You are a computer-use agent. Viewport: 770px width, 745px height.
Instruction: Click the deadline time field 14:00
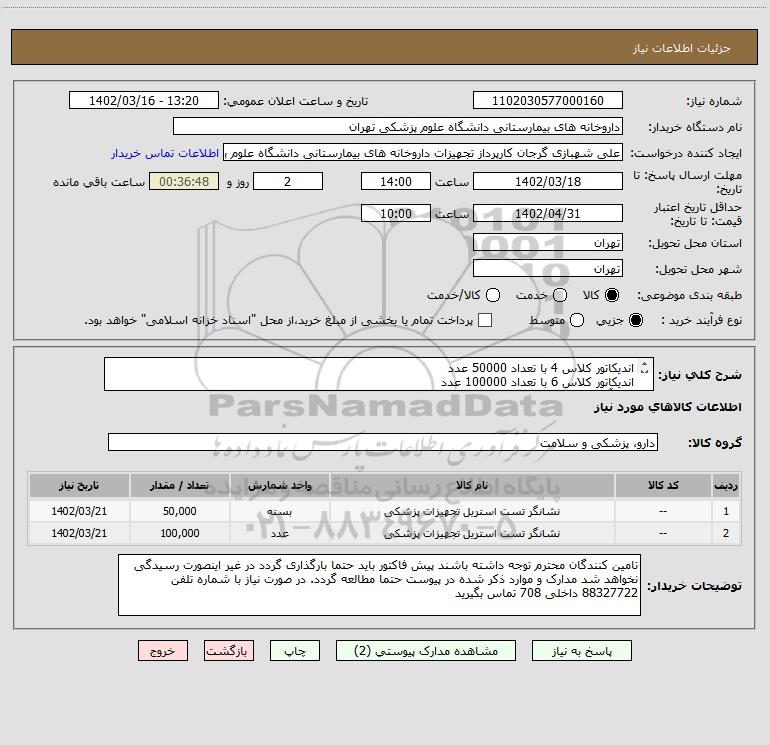point(396,181)
